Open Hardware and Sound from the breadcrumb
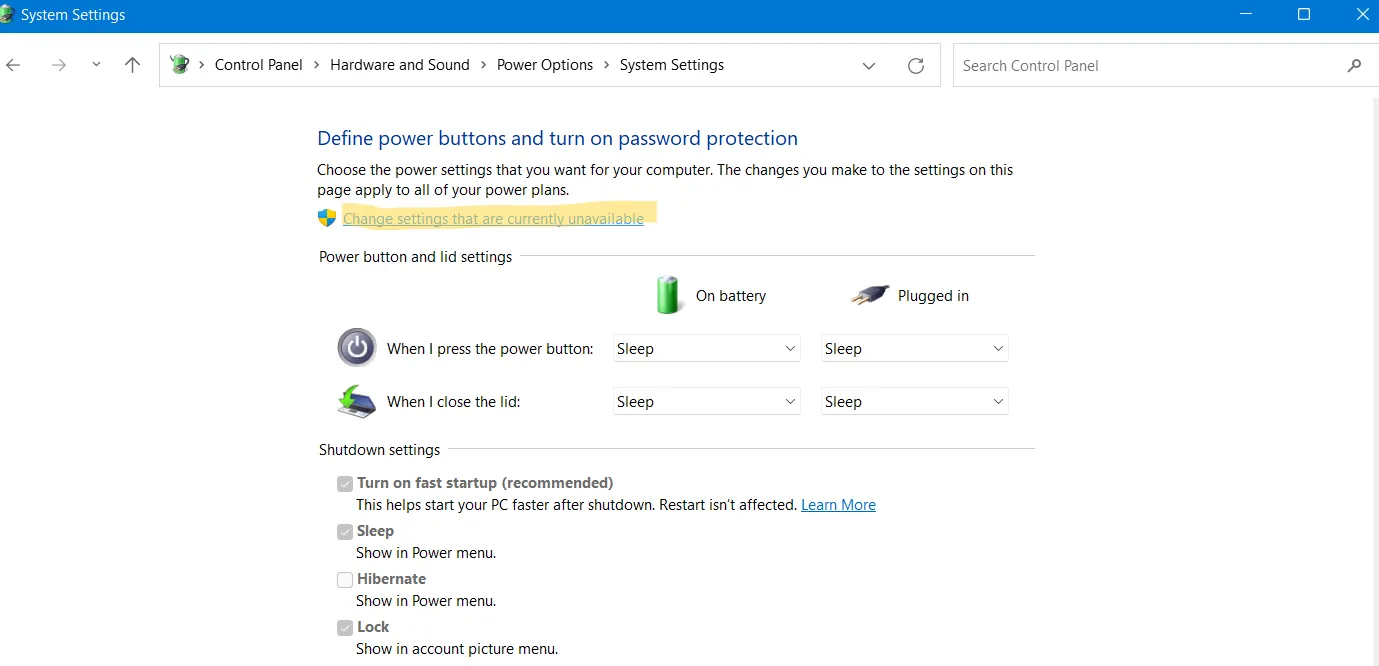Image resolution: width=1379 pixels, height=666 pixels. 399,64
